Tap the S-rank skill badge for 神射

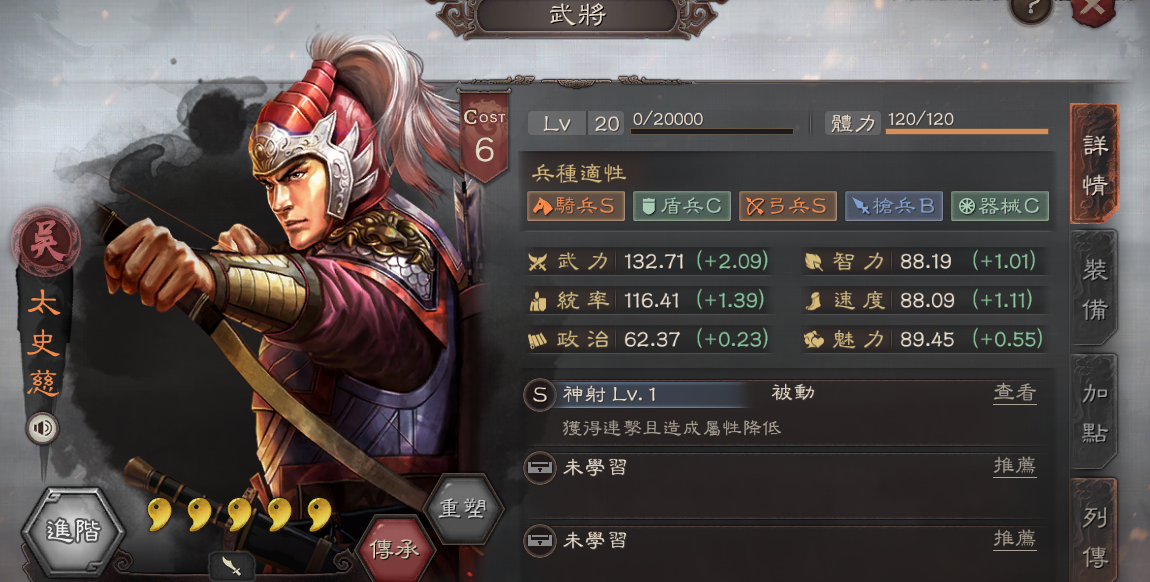pos(540,395)
